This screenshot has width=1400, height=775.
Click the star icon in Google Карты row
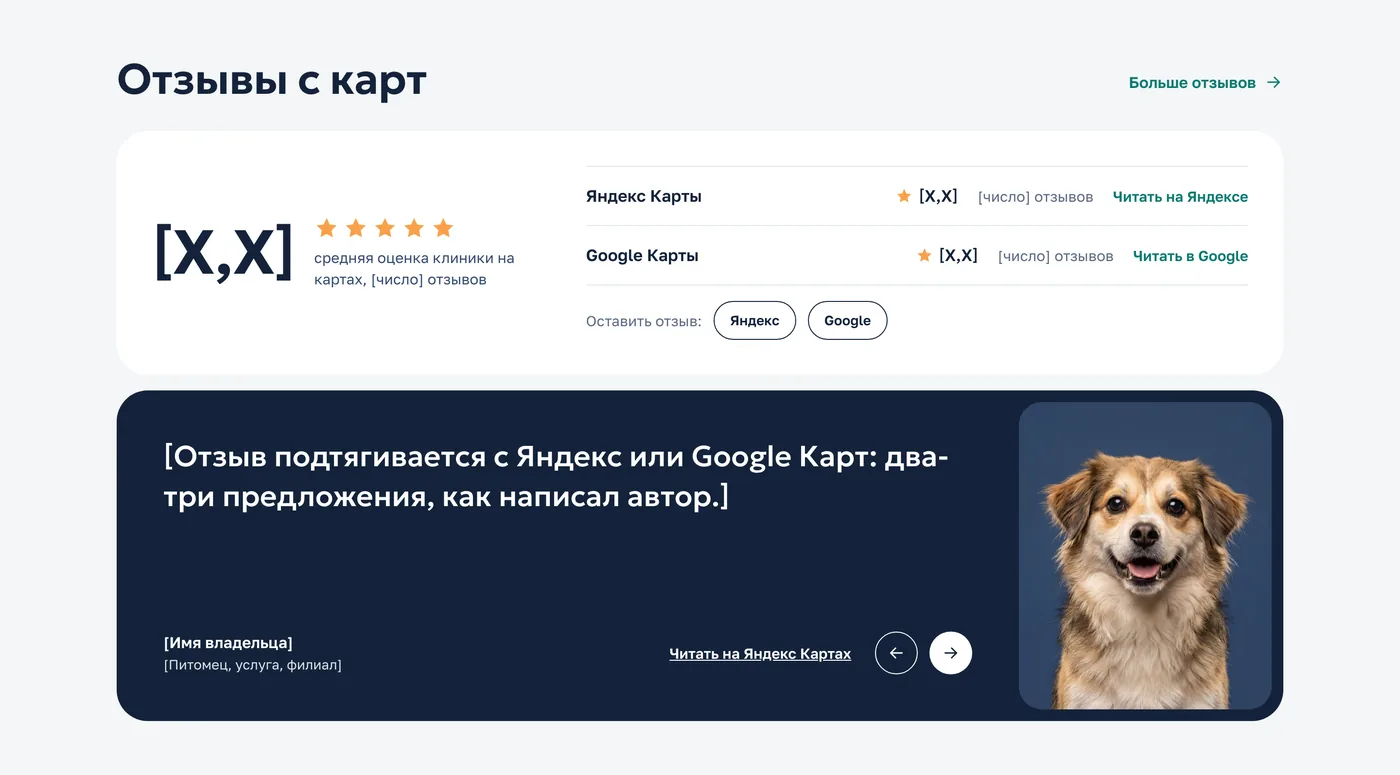click(x=924, y=256)
